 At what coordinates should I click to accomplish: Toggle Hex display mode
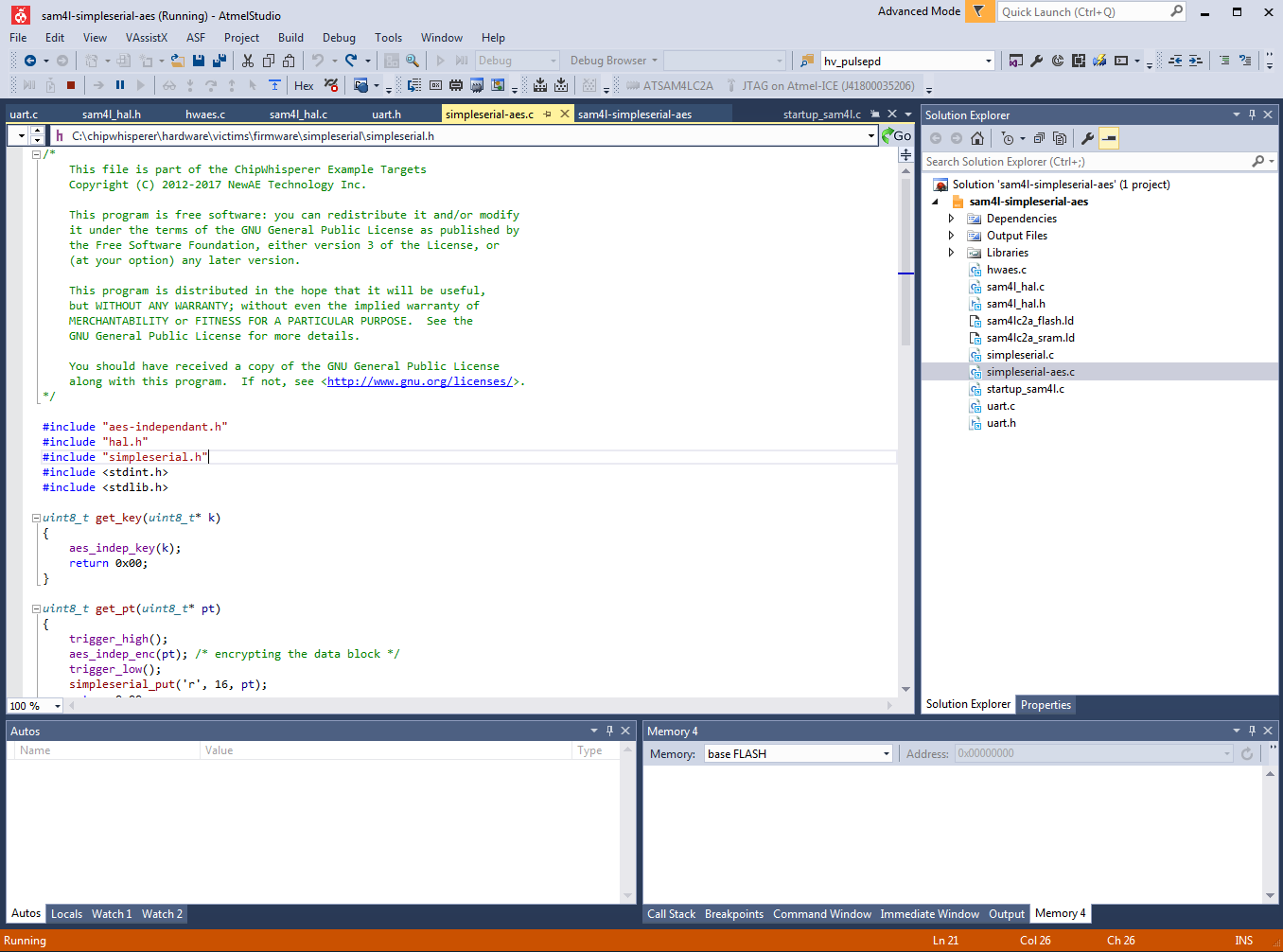[304, 85]
